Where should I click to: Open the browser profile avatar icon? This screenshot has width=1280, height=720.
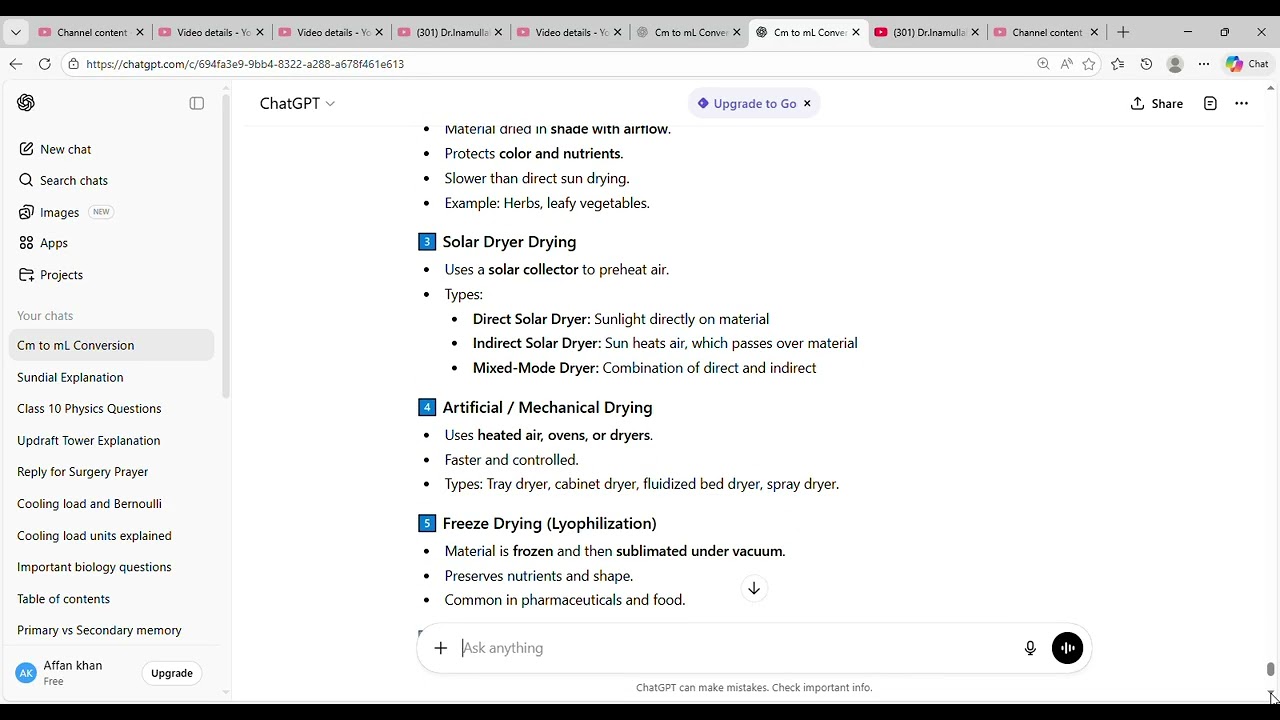pos(1175,63)
